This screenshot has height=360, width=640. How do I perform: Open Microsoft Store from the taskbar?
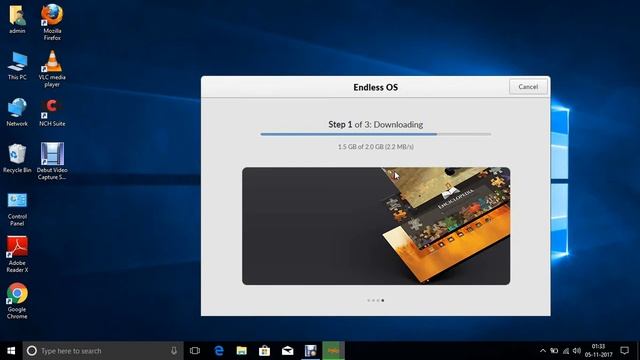264,351
